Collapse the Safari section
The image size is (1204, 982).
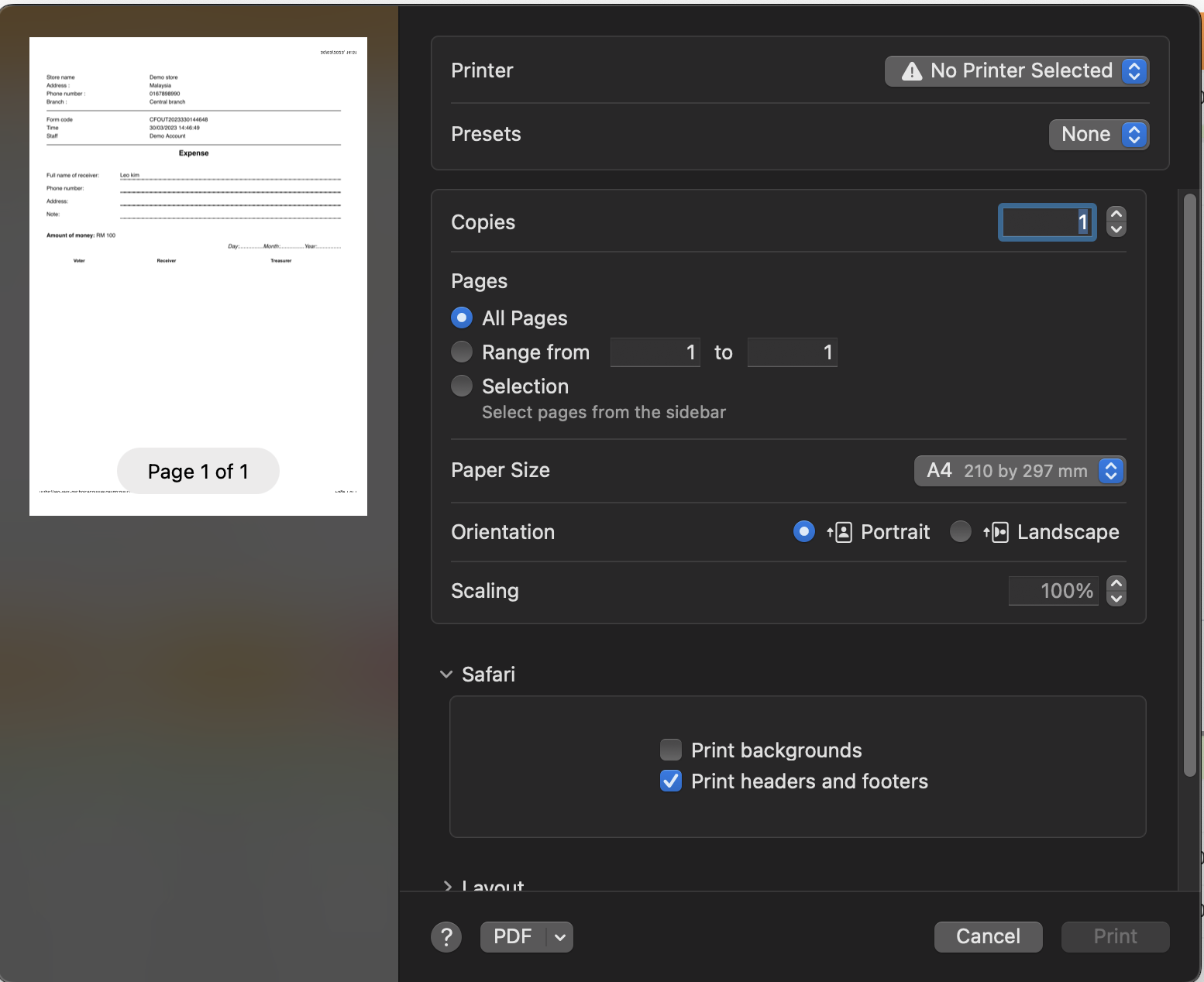tap(446, 675)
